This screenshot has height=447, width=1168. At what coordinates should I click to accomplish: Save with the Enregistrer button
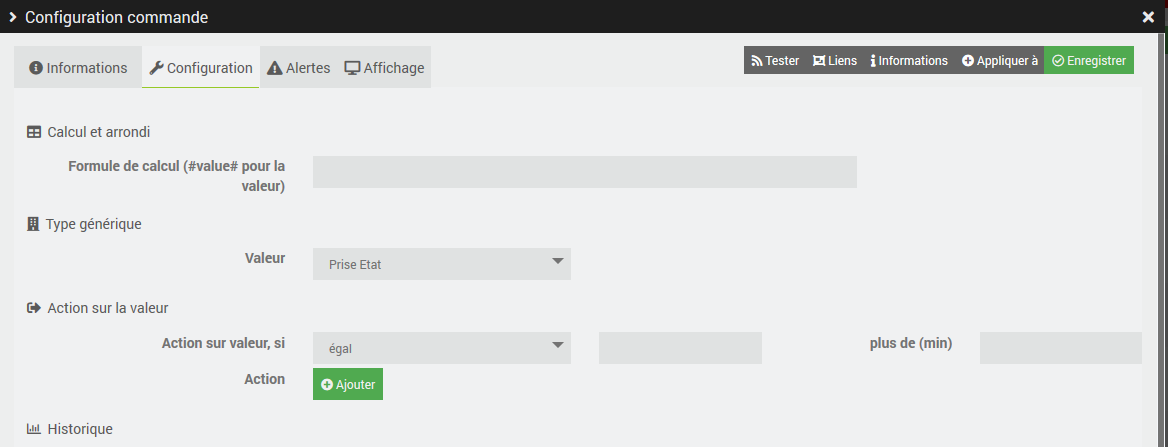coord(1089,61)
